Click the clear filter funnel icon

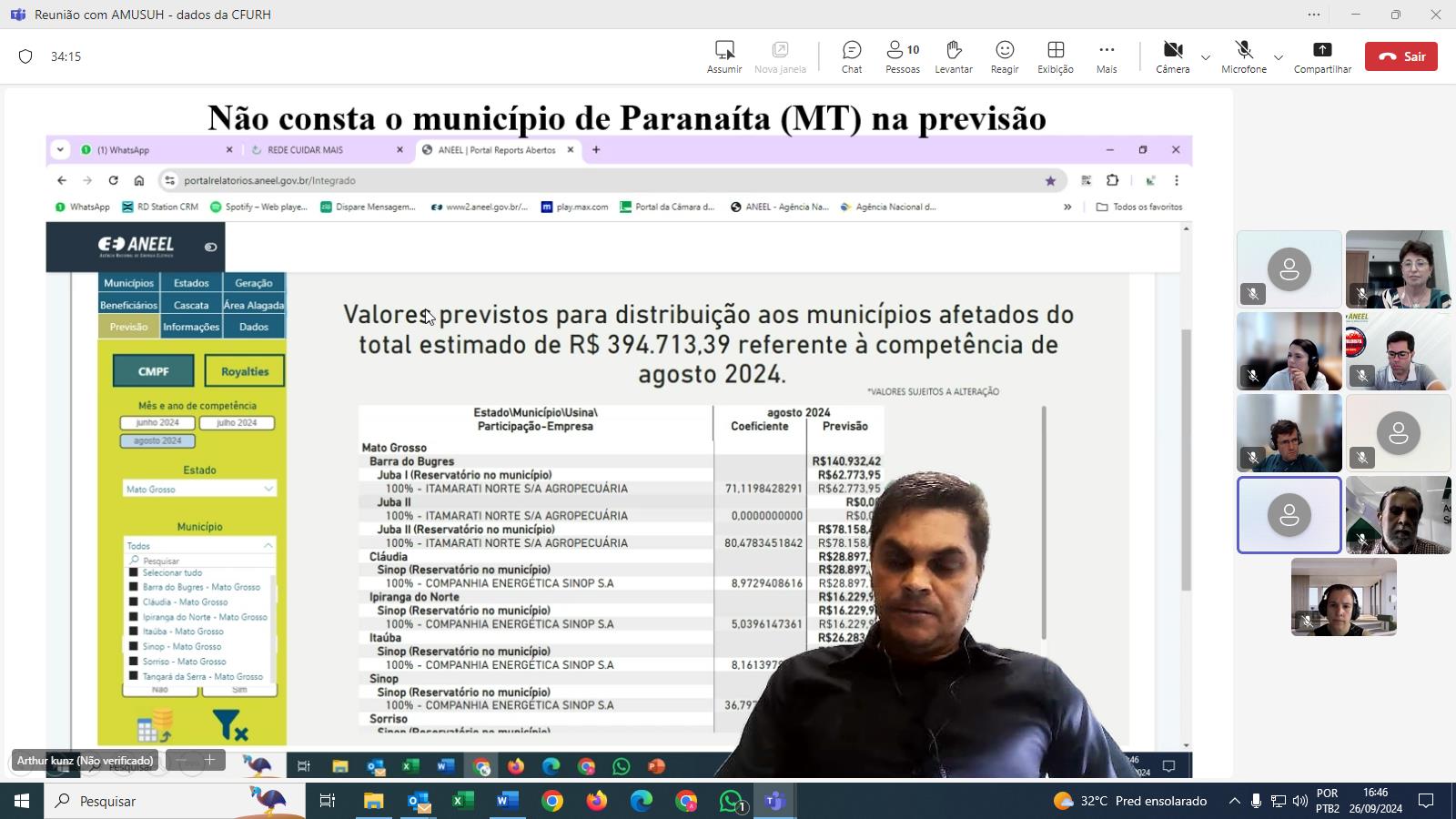229,725
